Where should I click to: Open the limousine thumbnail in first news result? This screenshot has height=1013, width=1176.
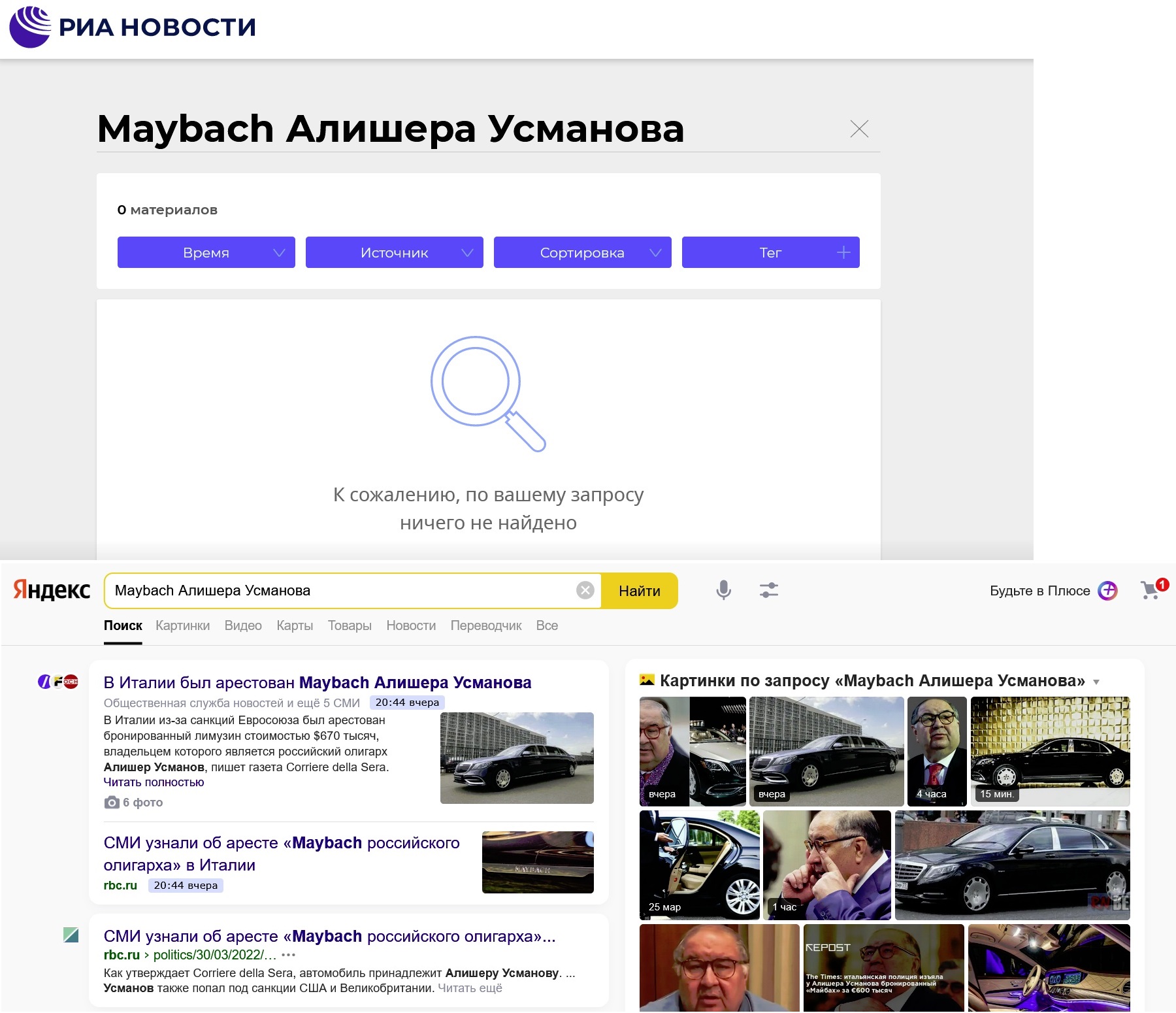pos(517,758)
